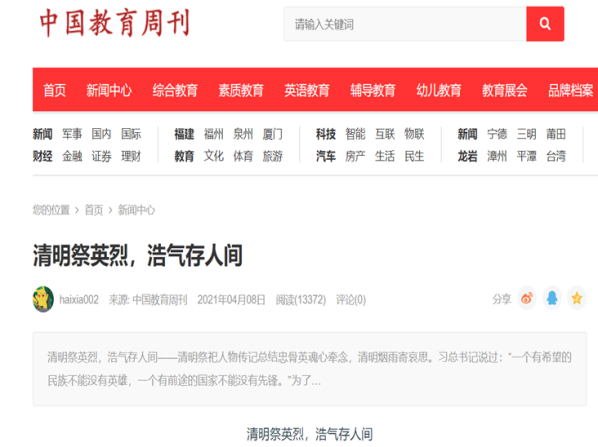Open the 教育展会 navigation item
This screenshot has height=447, width=598.
(505, 90)
